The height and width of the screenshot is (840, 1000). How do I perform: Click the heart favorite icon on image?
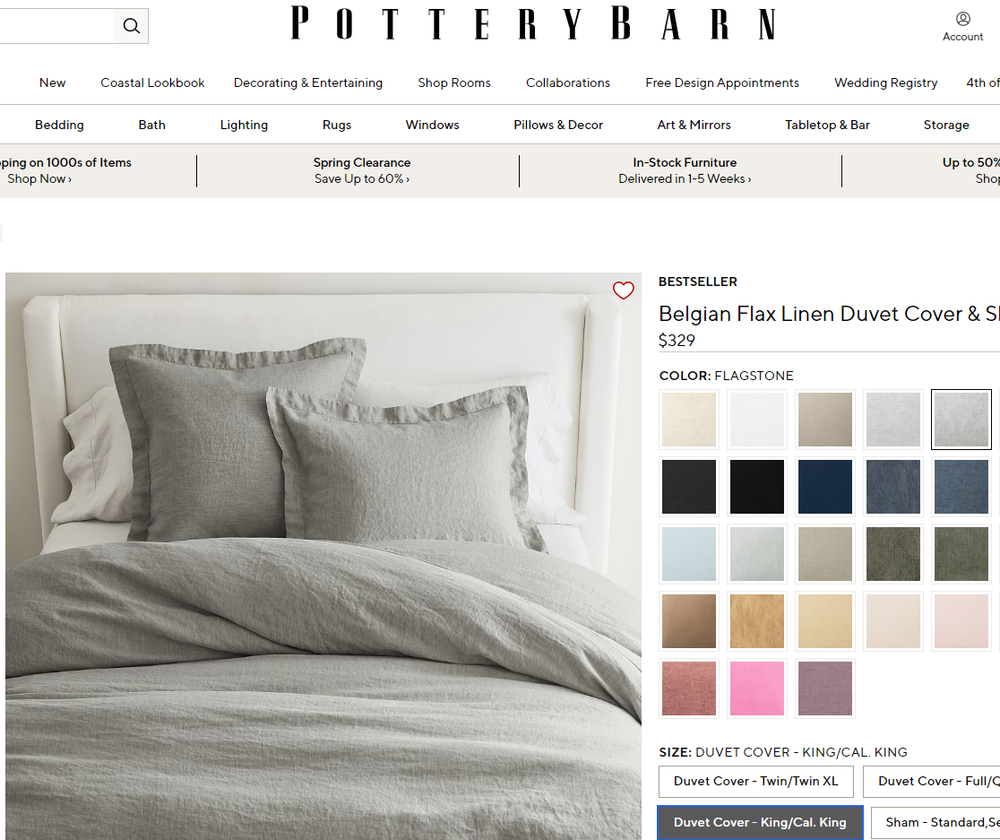[x=623, y=291]
